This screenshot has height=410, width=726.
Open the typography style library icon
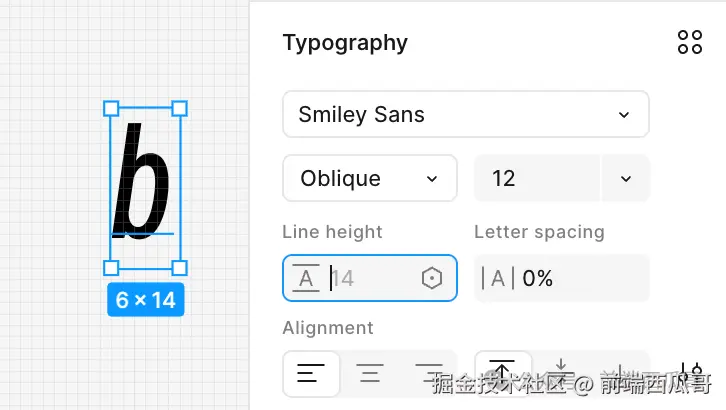[690, 42]
